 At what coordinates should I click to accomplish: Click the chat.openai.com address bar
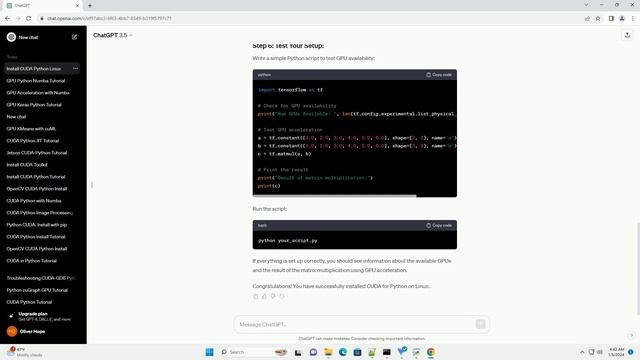coord(310,18)
